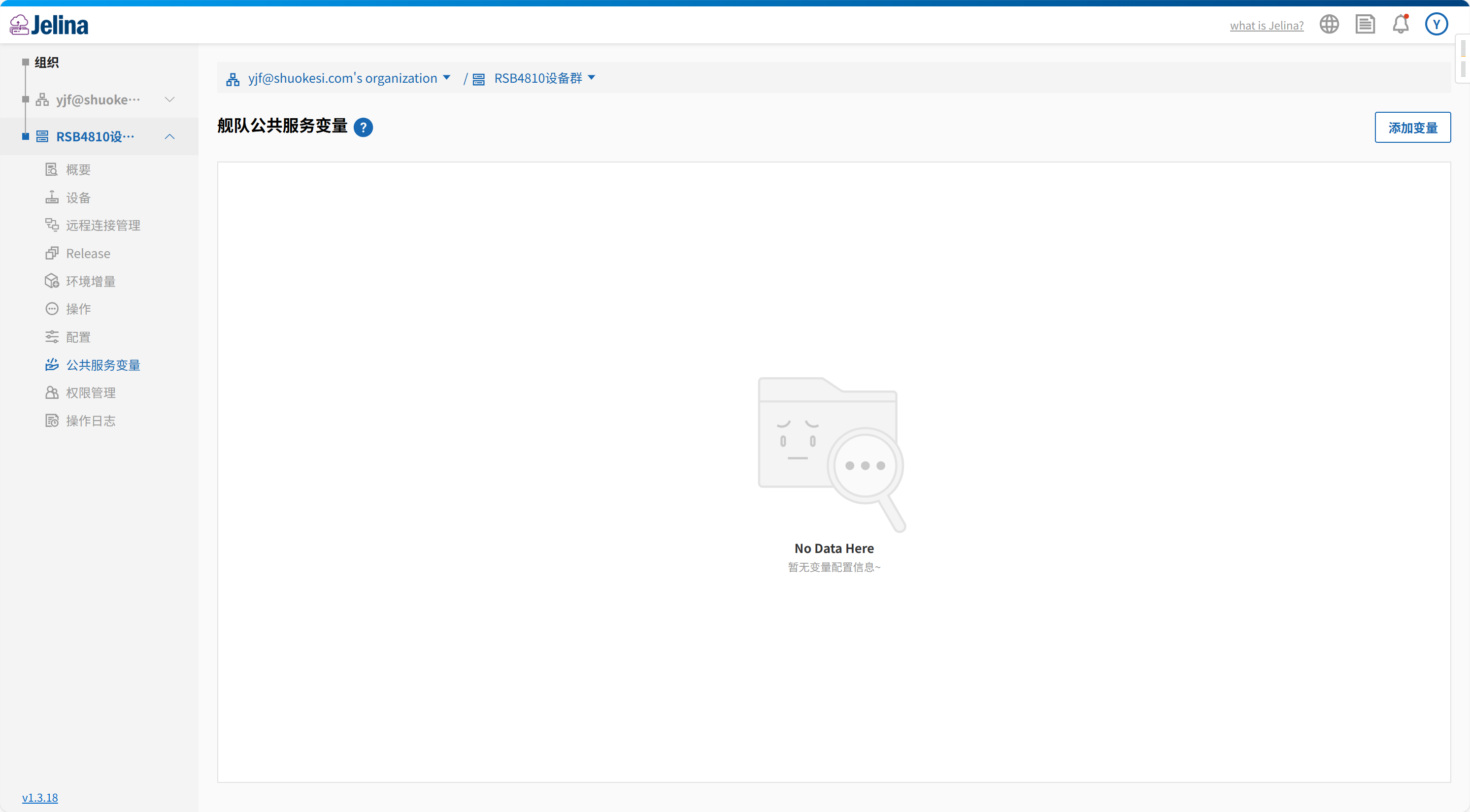1470x812 pixels.
Task: Click the v1.3.18 version link
Action: click(40, 797)
